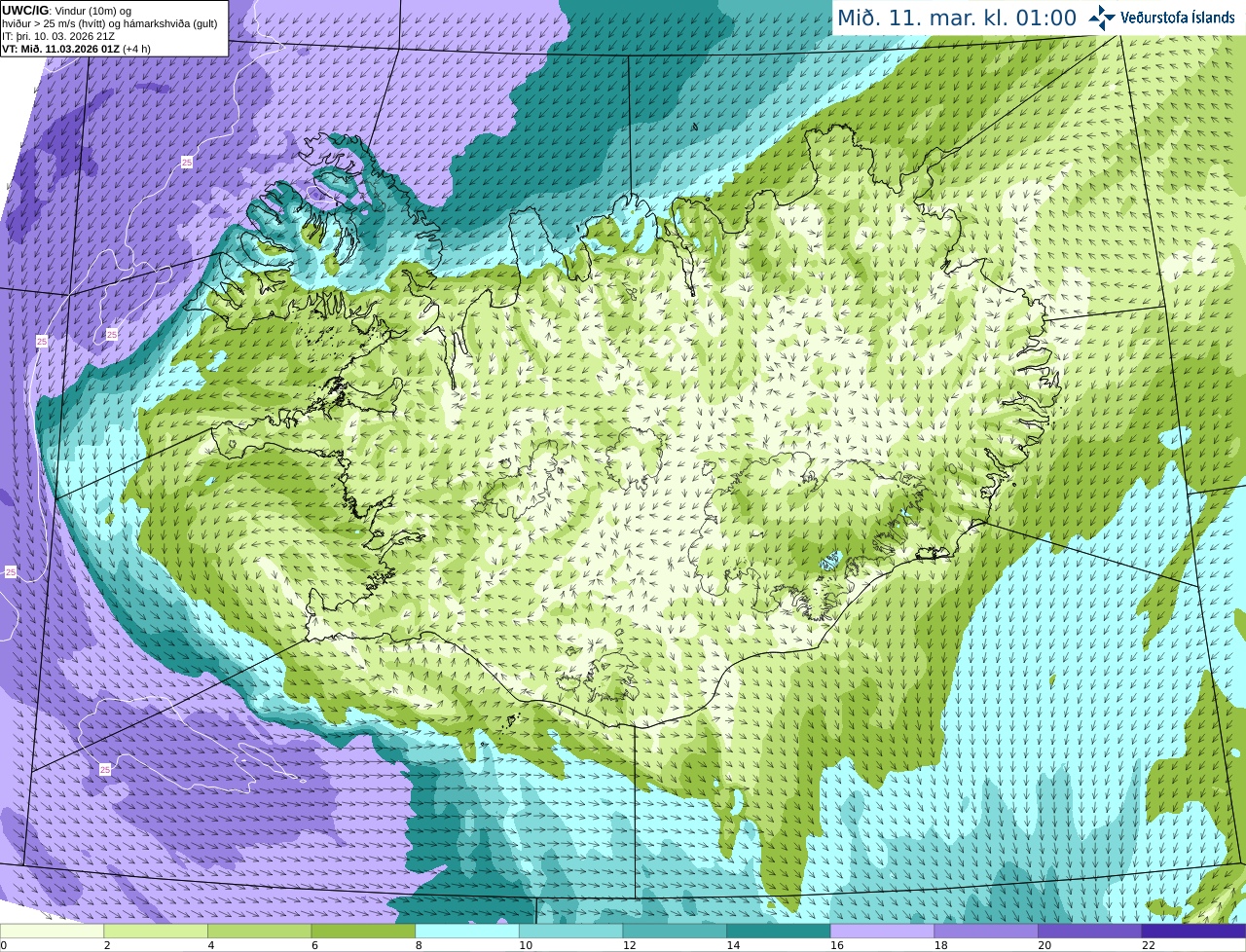This screenshot has width=1246, height=952.
Task: Pick the dark indigo above-22 m/s swatch
Action: (1193, 931)
